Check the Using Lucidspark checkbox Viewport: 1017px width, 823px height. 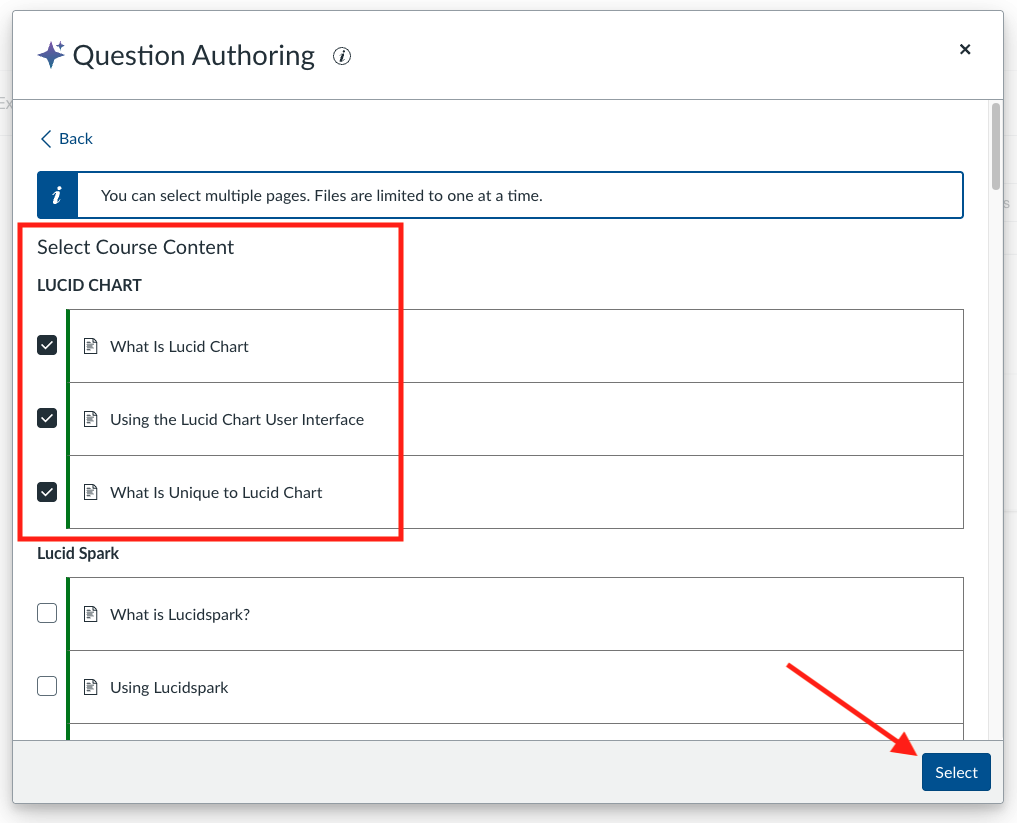tap(47, 686)
